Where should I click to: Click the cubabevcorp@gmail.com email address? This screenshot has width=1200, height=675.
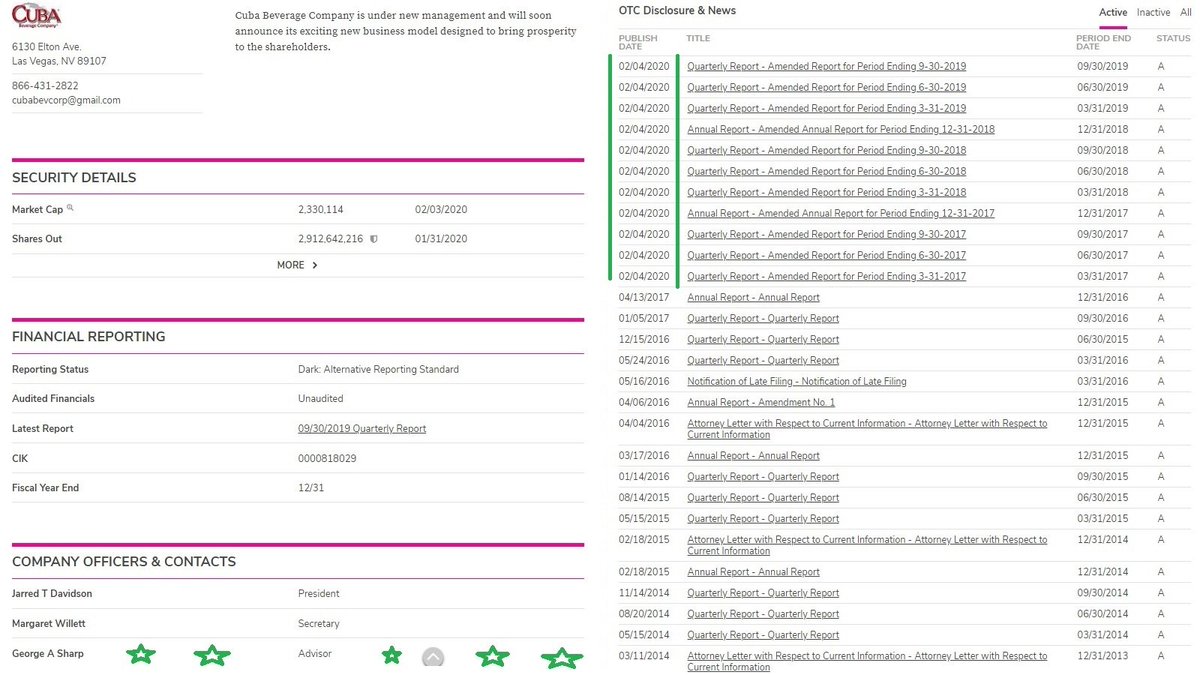tap(66, 100)
